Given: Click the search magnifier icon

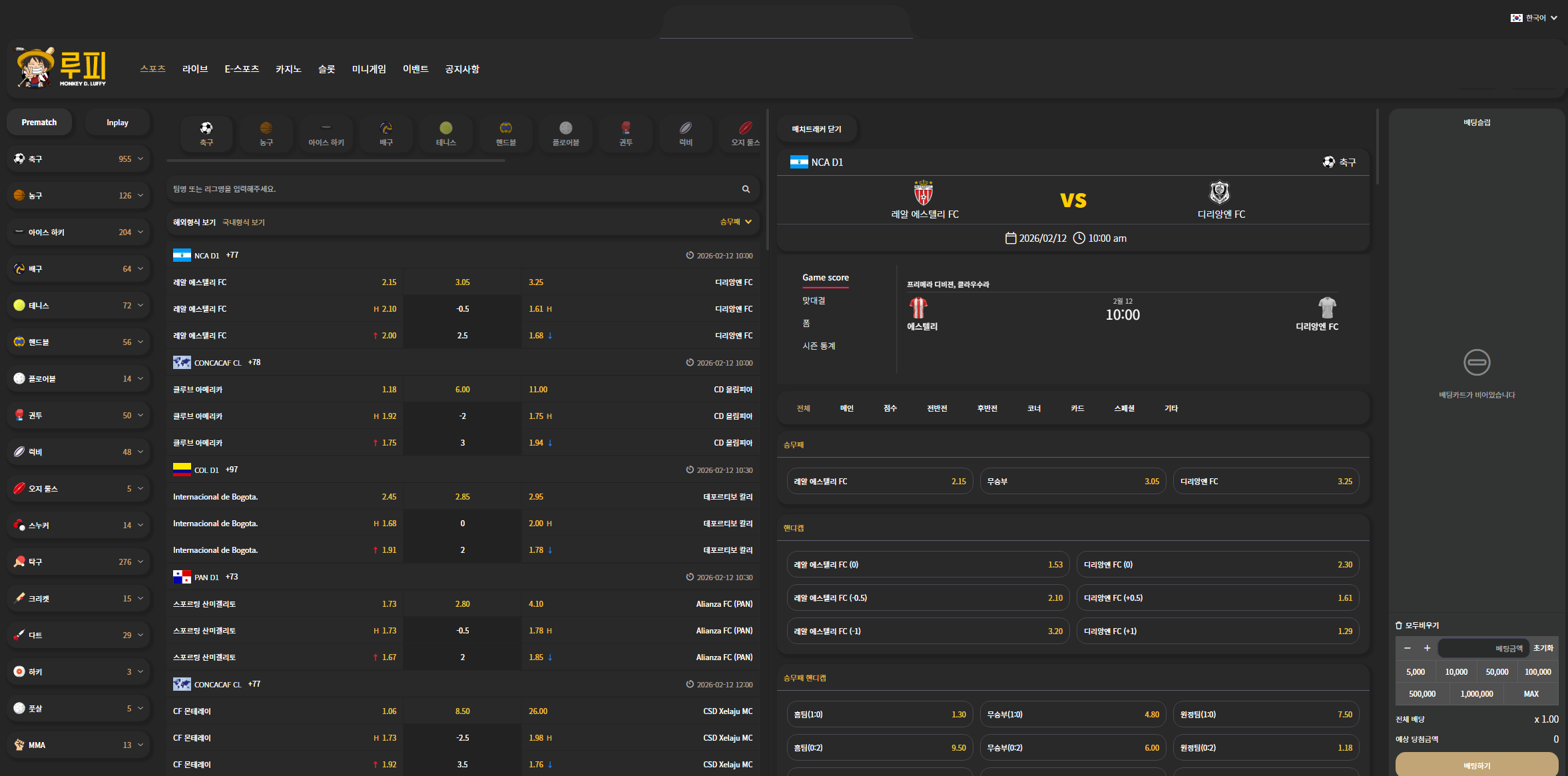Looking at the screenshot, I should 746,189.
